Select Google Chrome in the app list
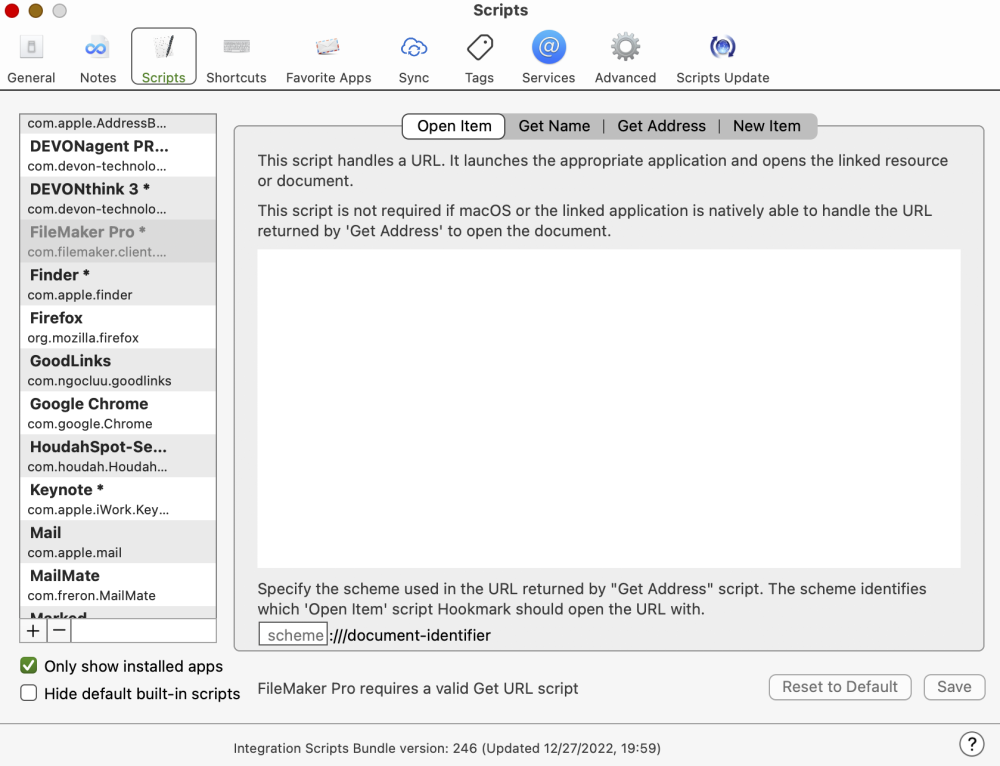 tap(117, 412)
